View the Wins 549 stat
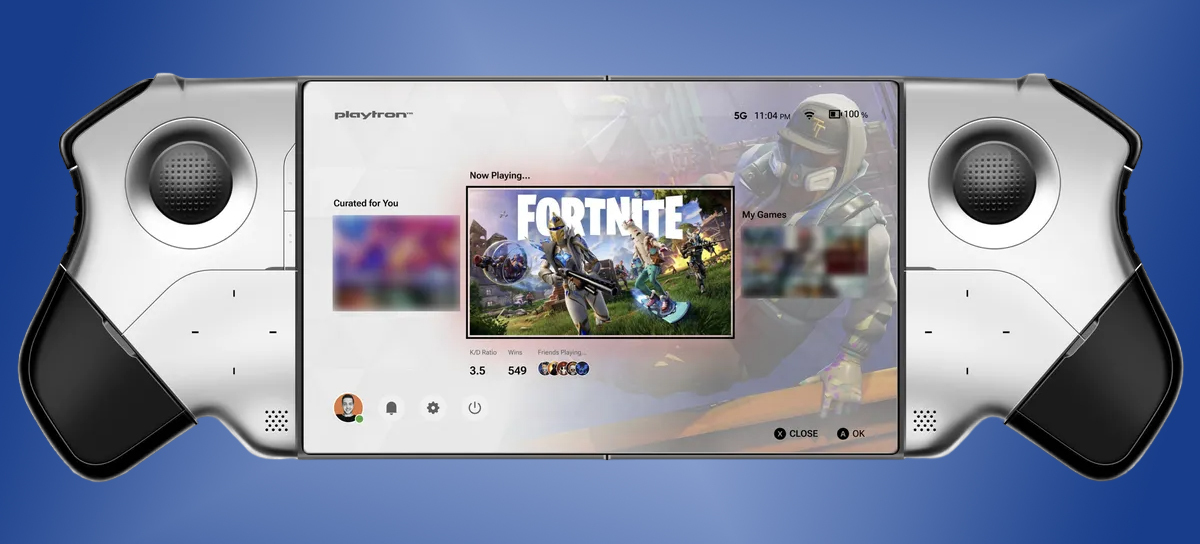The height and width of the screenshot is (544, 1200). 517,370
